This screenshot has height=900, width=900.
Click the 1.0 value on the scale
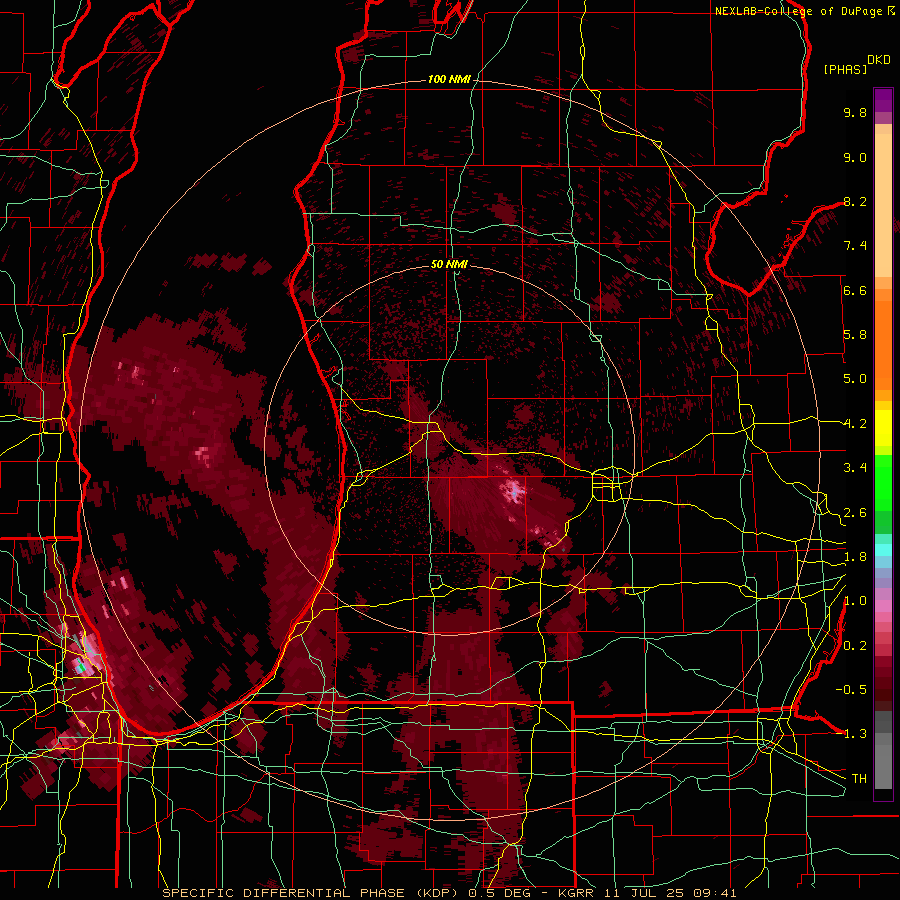tap(855, 601)
